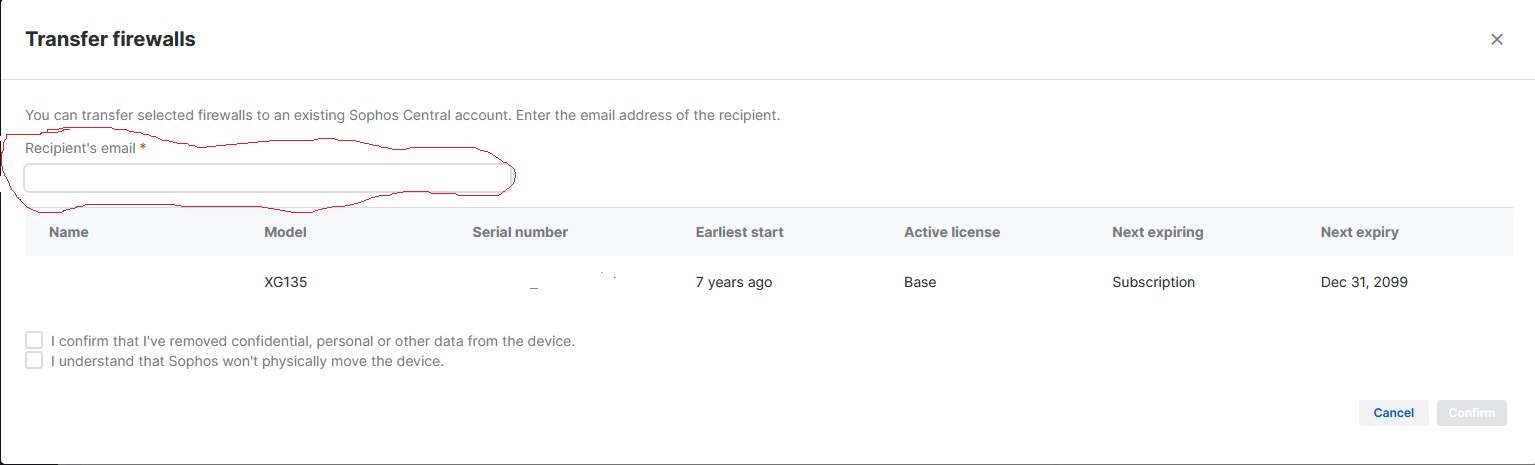Check the confirm data removed checkbox
The image size is (1535, 465).
pos(34,341)
